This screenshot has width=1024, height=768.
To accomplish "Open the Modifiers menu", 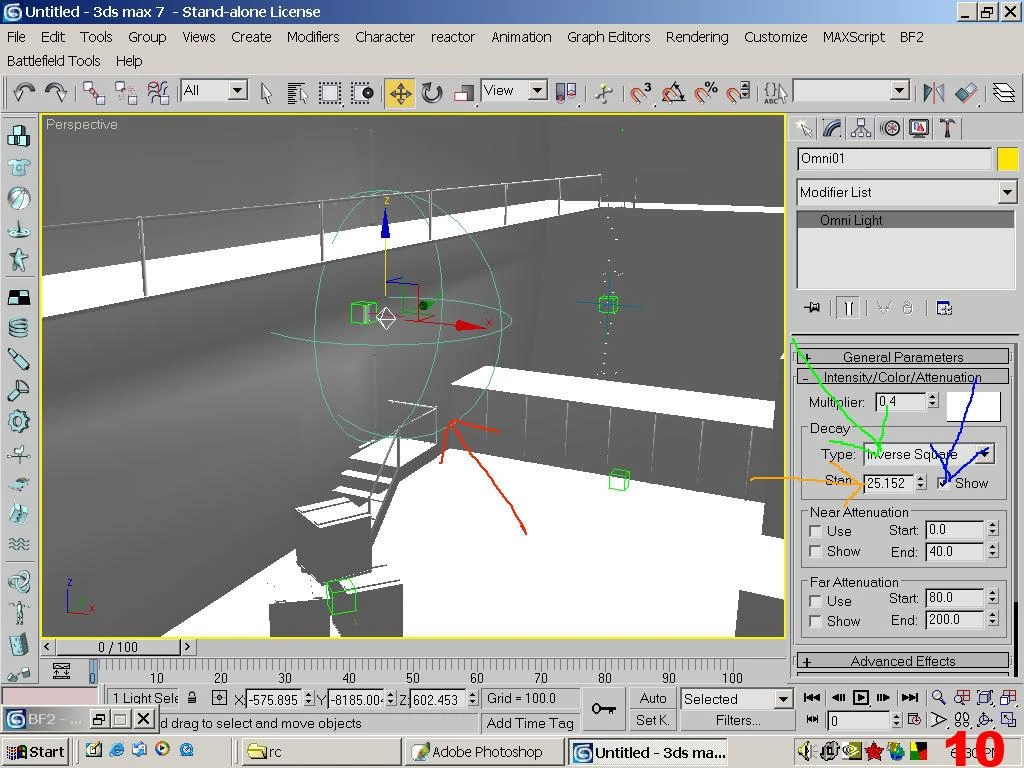I will click(x=312, y=37).
